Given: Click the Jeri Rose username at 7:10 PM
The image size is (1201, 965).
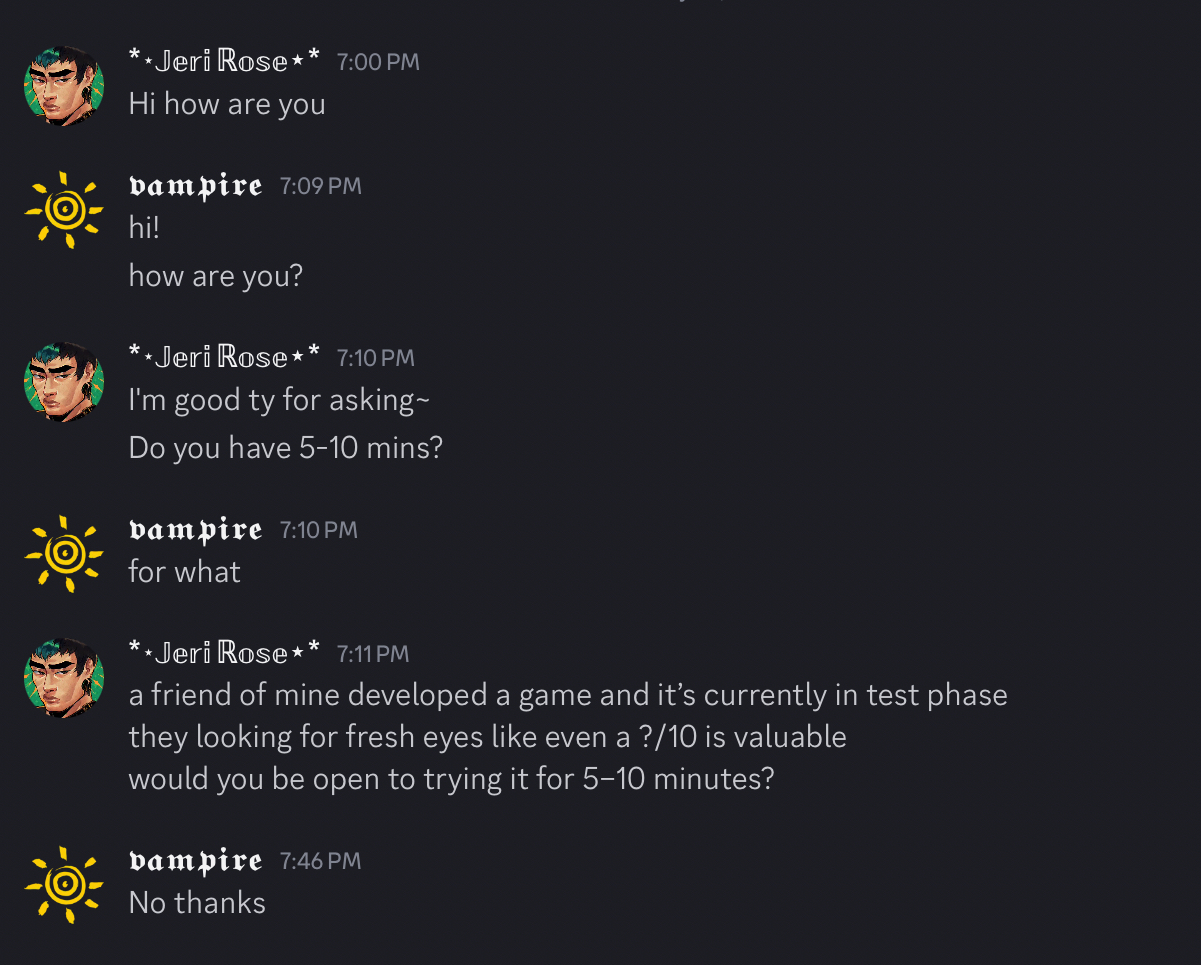Looking at the screenshot, I should click(x=224, y=357).
